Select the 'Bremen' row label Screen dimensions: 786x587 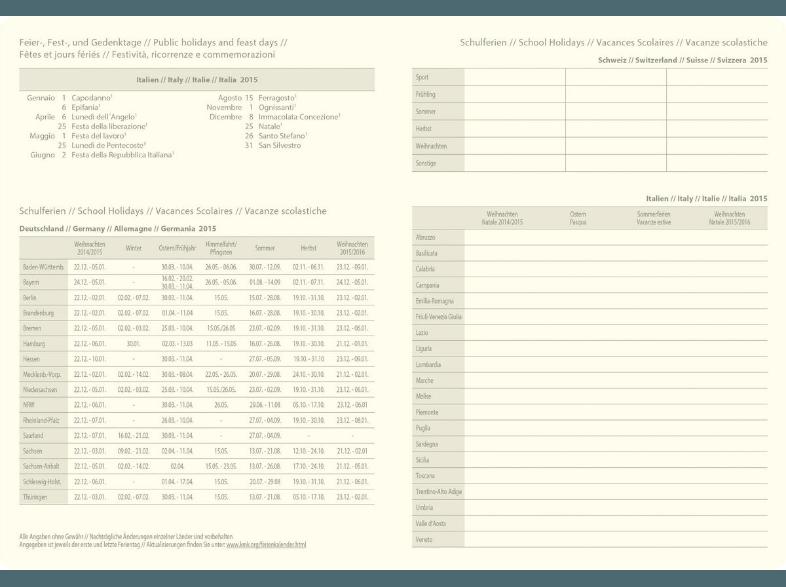(x=32, y=328)
